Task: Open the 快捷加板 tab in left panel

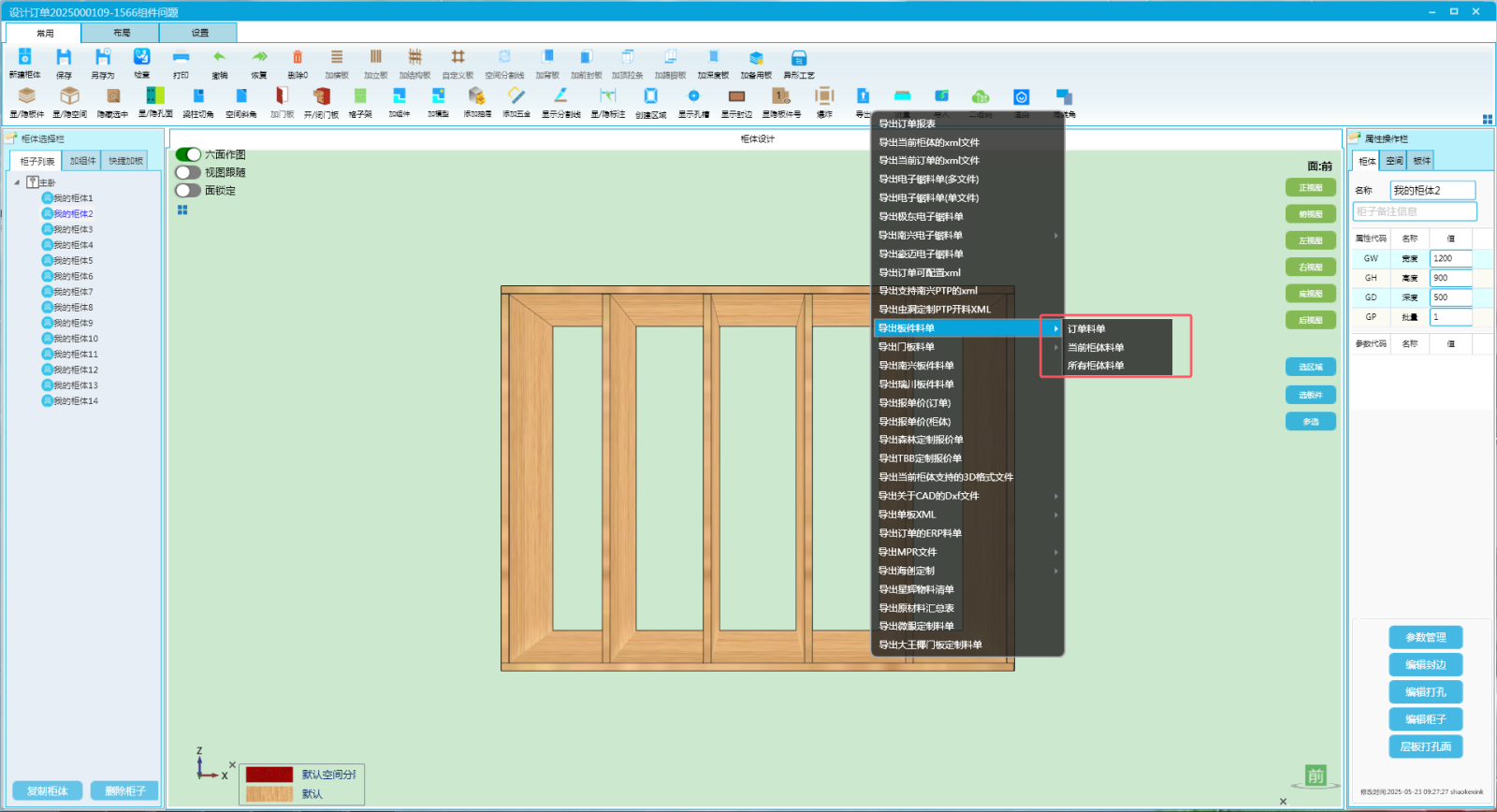Action: click(125, 161)
